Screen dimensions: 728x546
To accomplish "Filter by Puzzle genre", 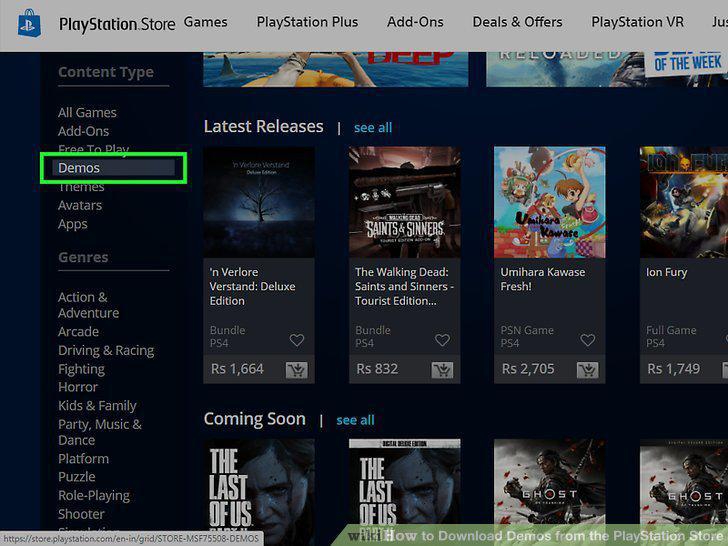I will (77, 477).
